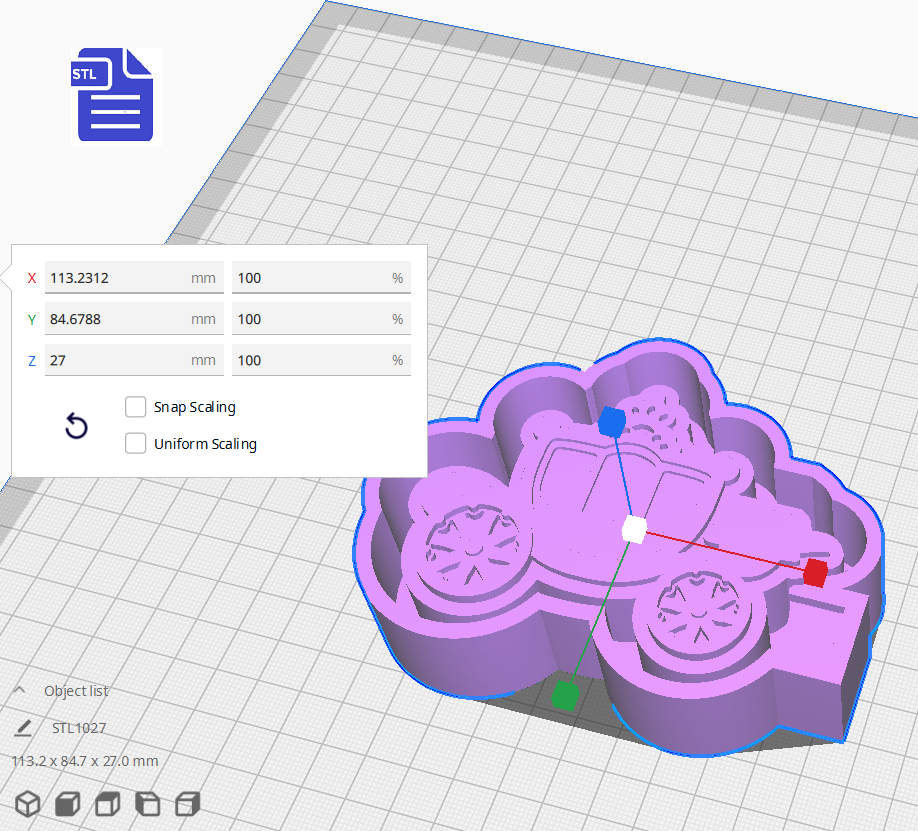
Task: Switch to the left side view icon
Action: (147, 803)
